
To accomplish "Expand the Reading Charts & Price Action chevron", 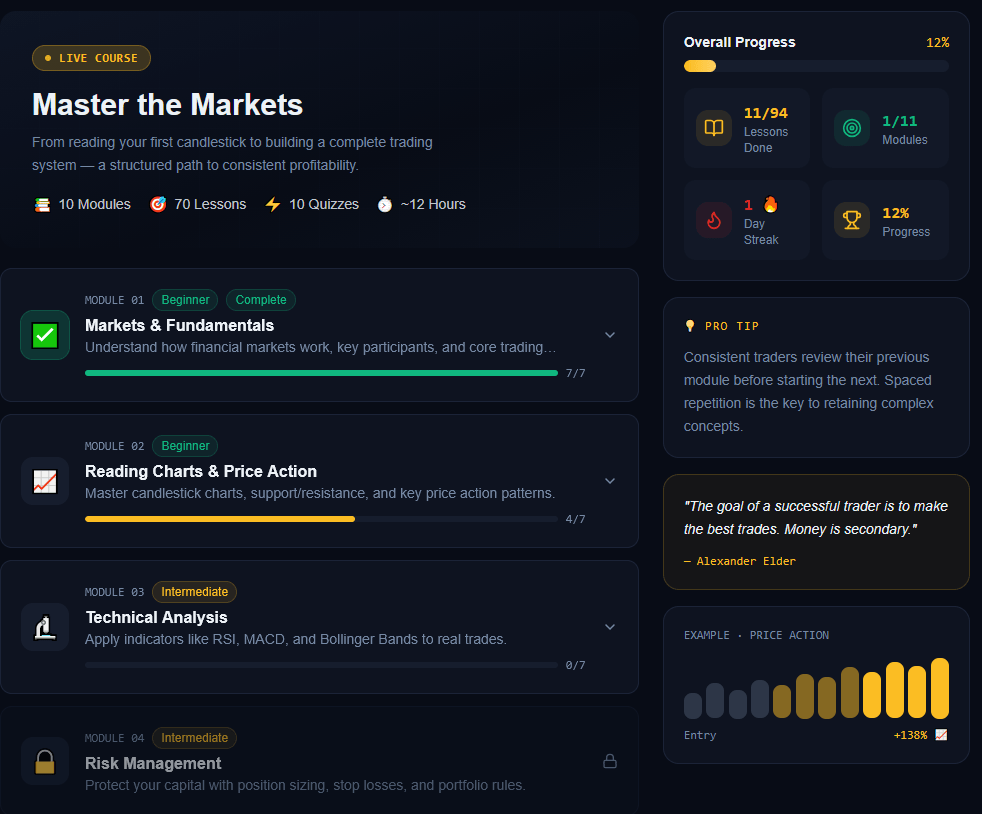I will pyautogui.click(x=610, y=481).
